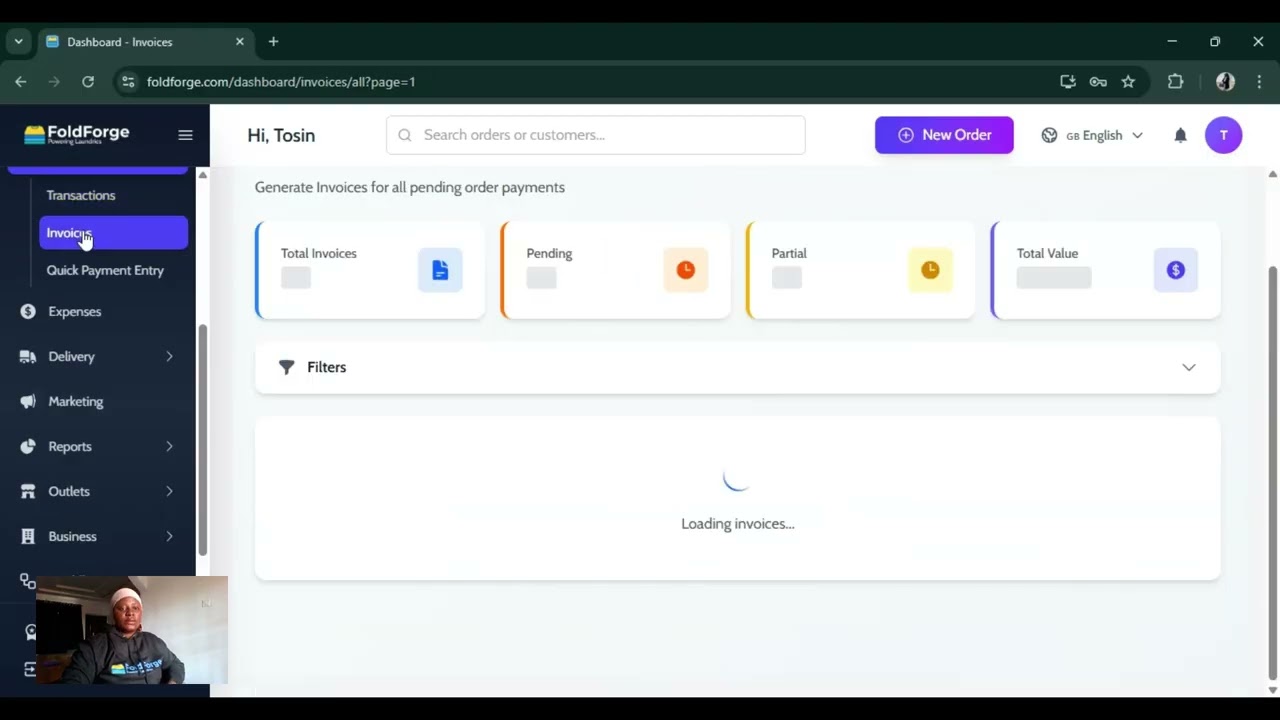This screenshot has width=1280, height=720.
Task: Open password manager key icon
Action: point(1098,82)
